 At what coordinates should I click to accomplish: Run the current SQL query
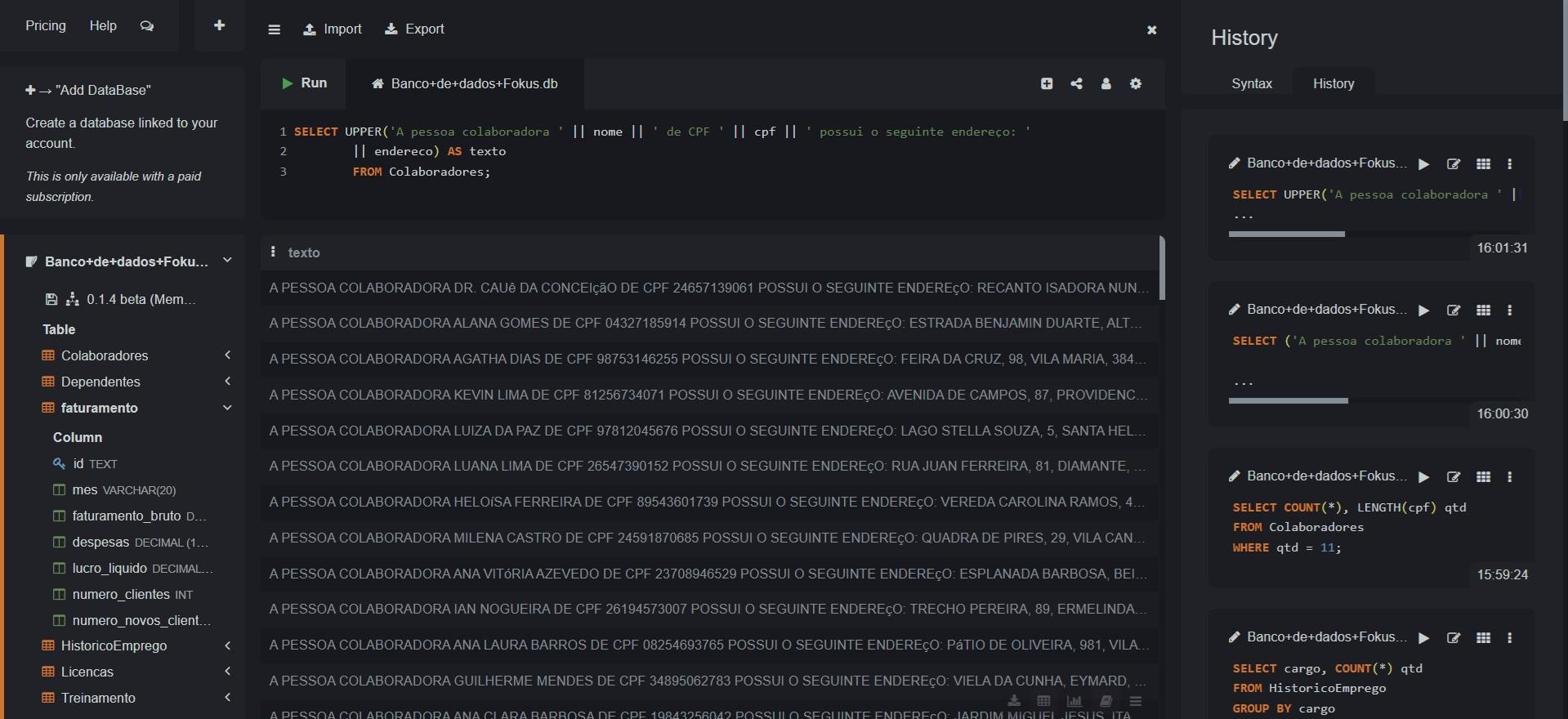304,83
